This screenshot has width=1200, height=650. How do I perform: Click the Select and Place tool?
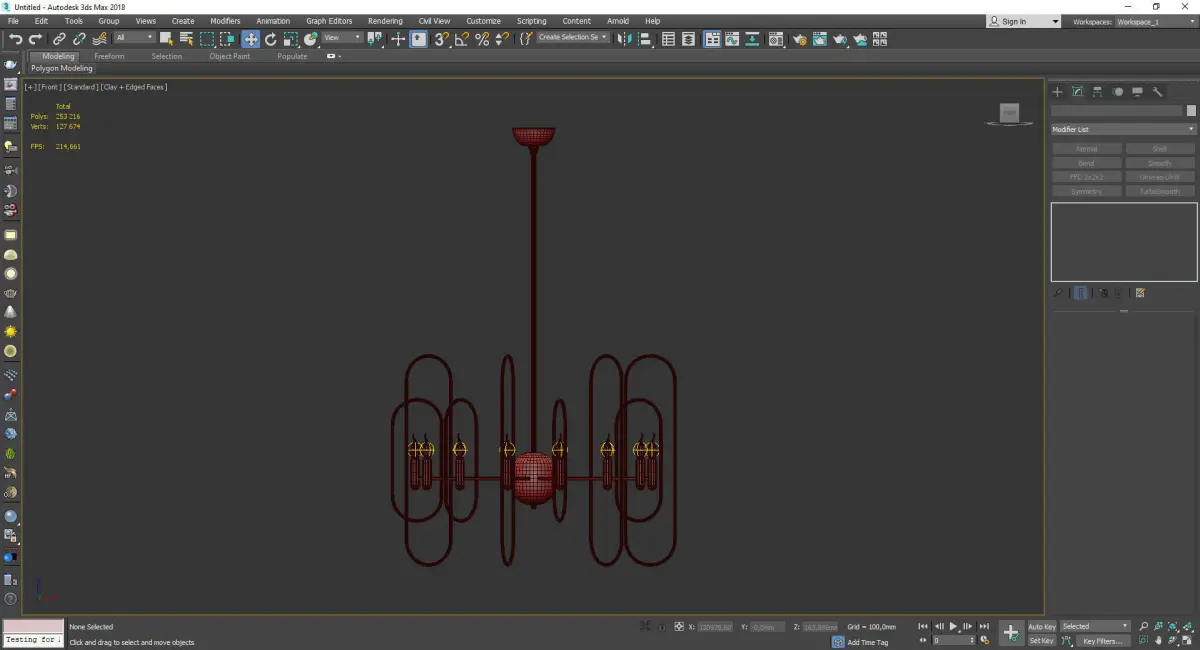click(310, 39)
